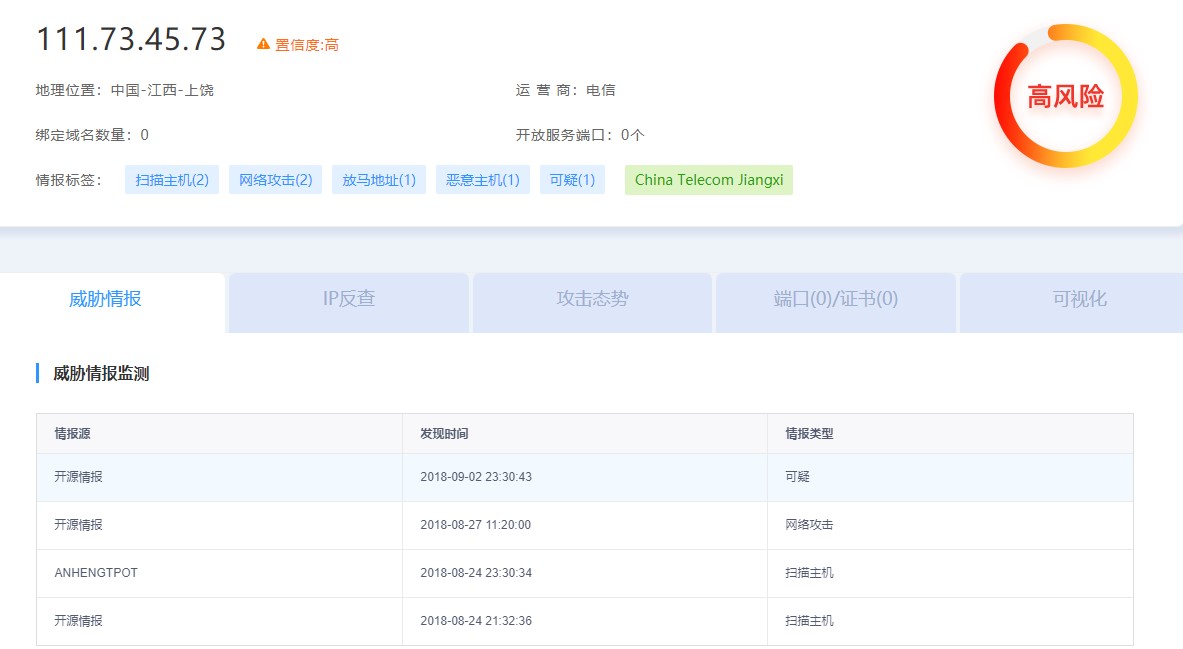This screenshot has width=1183, height=649.
Task: Click 扫描主机 in the 21:32:36 row
Action: coord(810,620)
